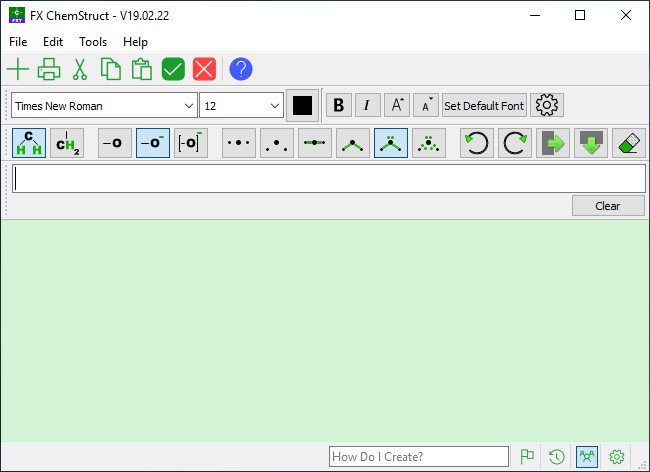
Task: Click the green preview canvas area
Action: [325, 330]
